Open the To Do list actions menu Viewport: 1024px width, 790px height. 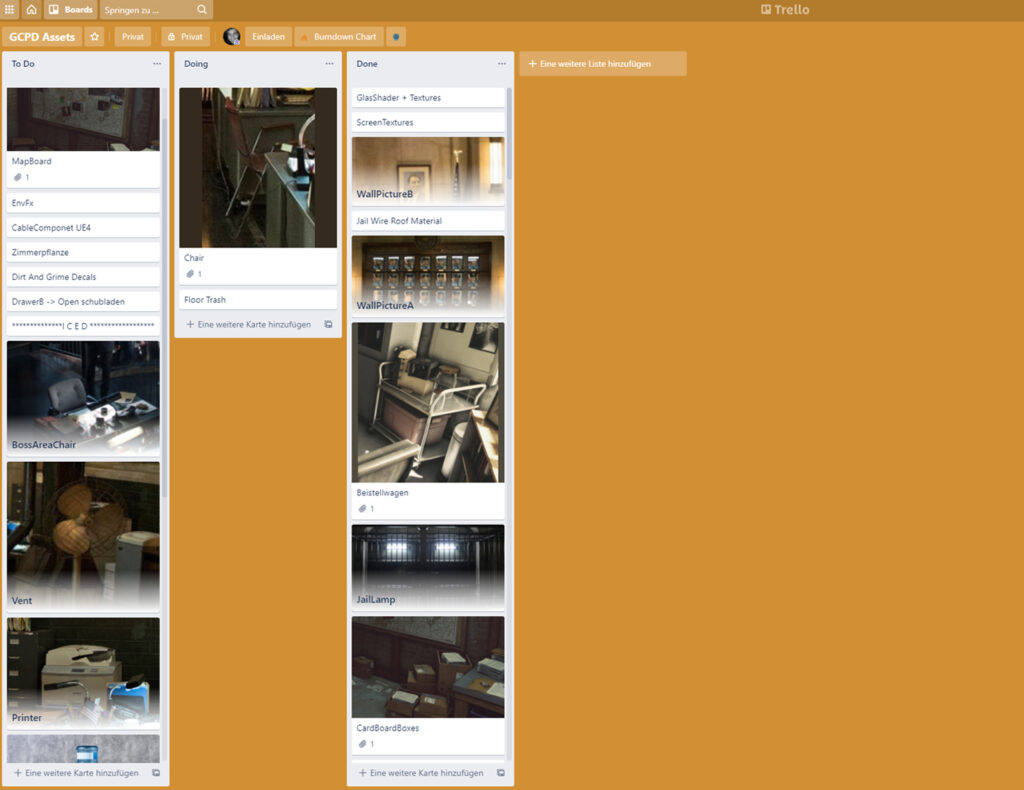[x=157, y=63]
